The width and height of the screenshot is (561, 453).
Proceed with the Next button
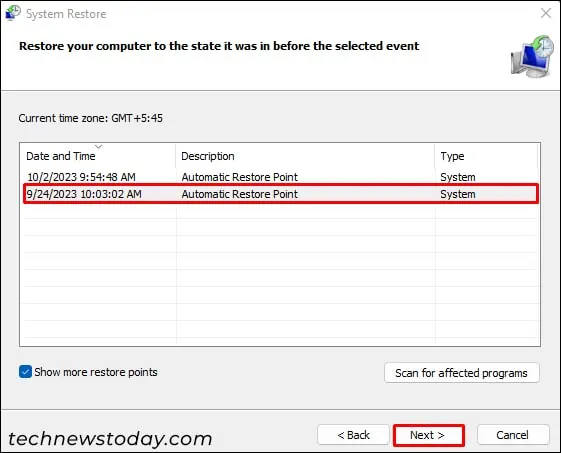pos(429,435)
